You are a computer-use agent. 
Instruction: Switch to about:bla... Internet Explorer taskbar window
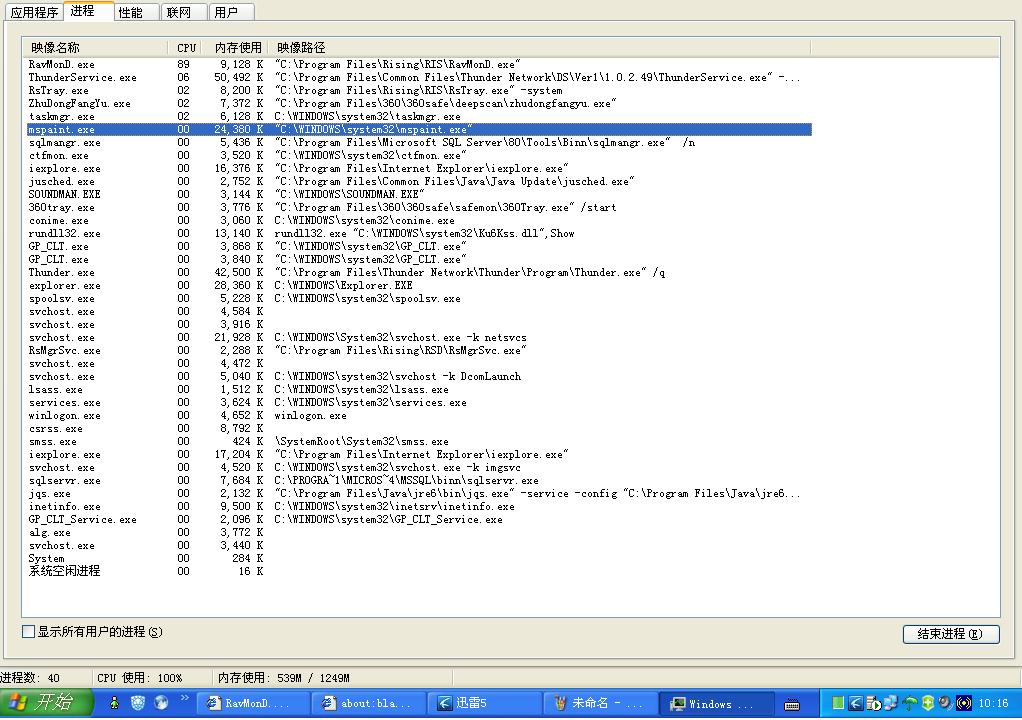tap(370, 704)
